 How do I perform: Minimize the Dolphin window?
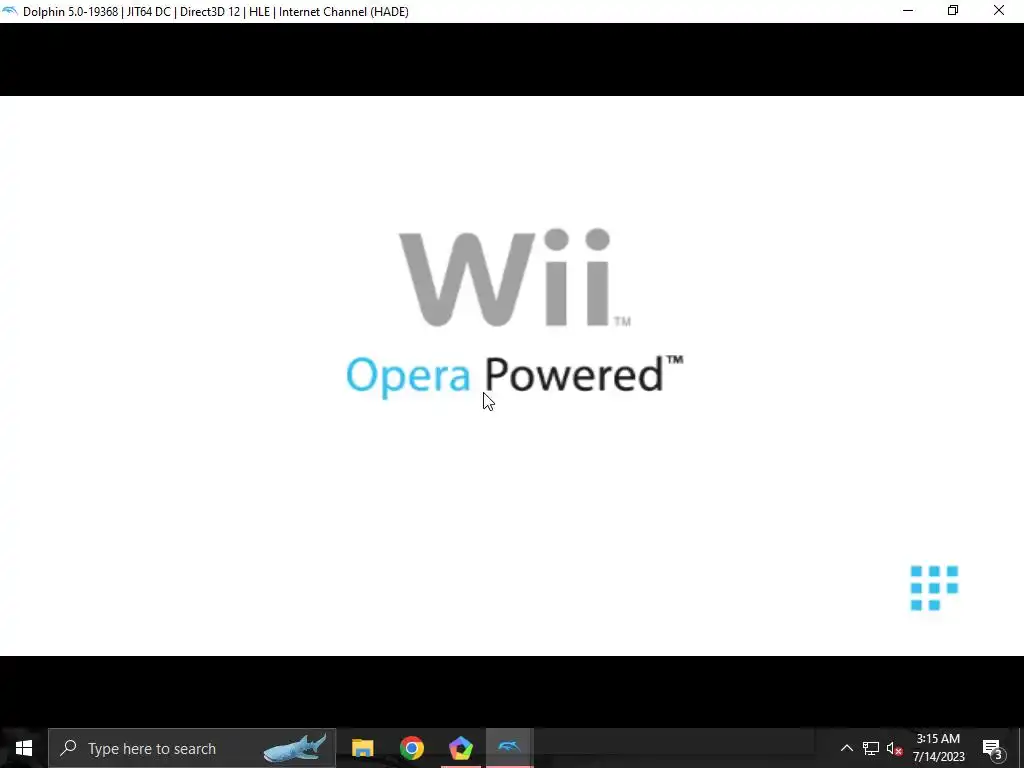(908, 11)
